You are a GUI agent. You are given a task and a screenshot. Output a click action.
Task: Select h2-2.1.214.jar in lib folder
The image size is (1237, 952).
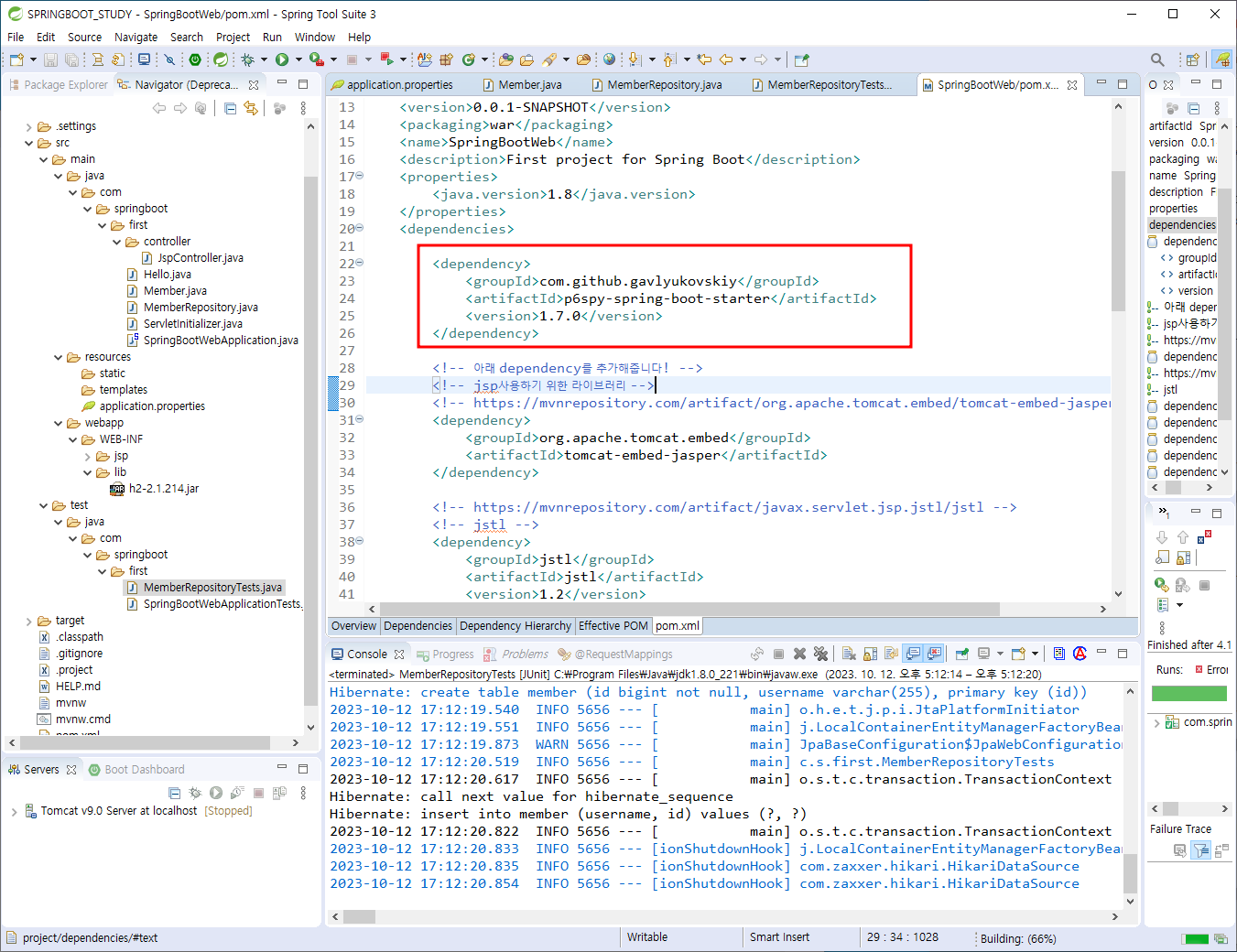155,489
